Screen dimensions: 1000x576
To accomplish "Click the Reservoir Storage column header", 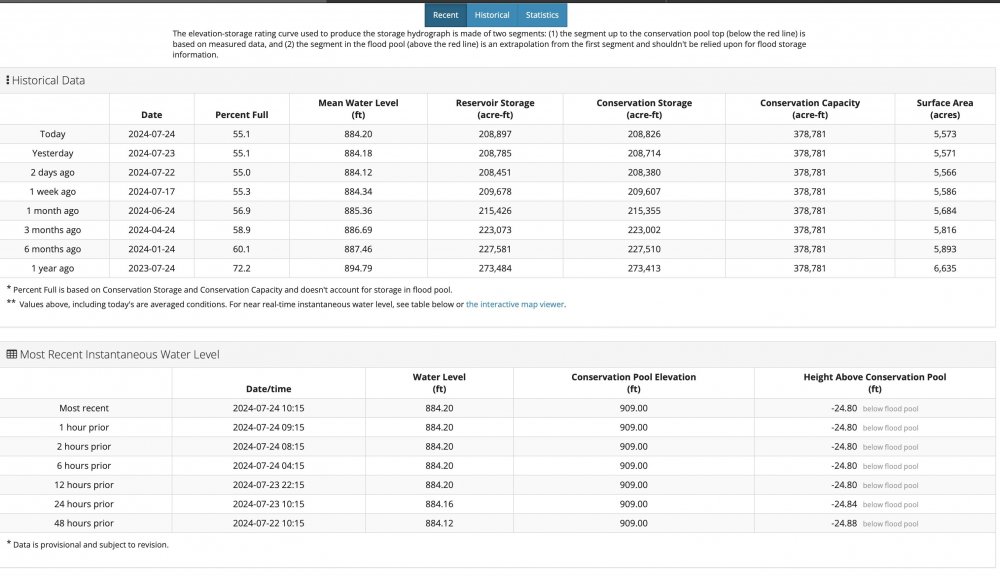I will click(495, 109).
